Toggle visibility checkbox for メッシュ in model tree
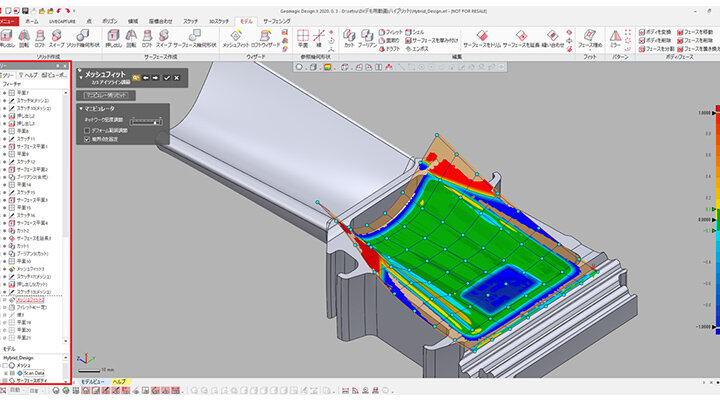 (x=6, y=365)
